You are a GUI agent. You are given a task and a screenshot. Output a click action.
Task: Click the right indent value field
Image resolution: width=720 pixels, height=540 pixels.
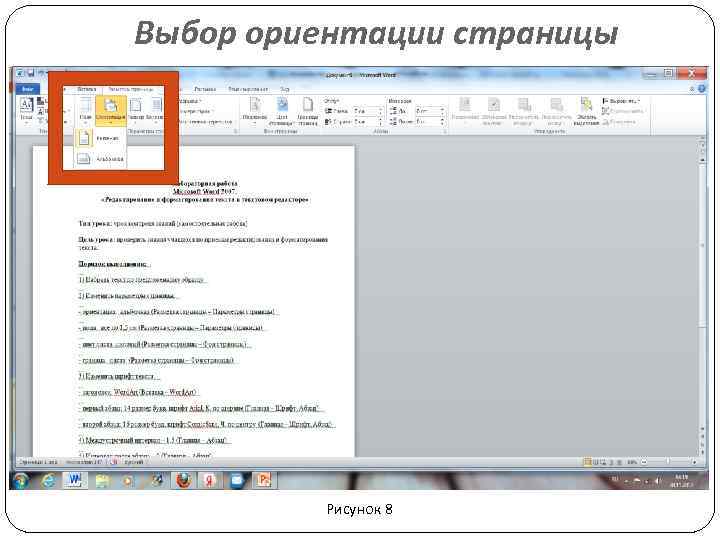(364, 122)
